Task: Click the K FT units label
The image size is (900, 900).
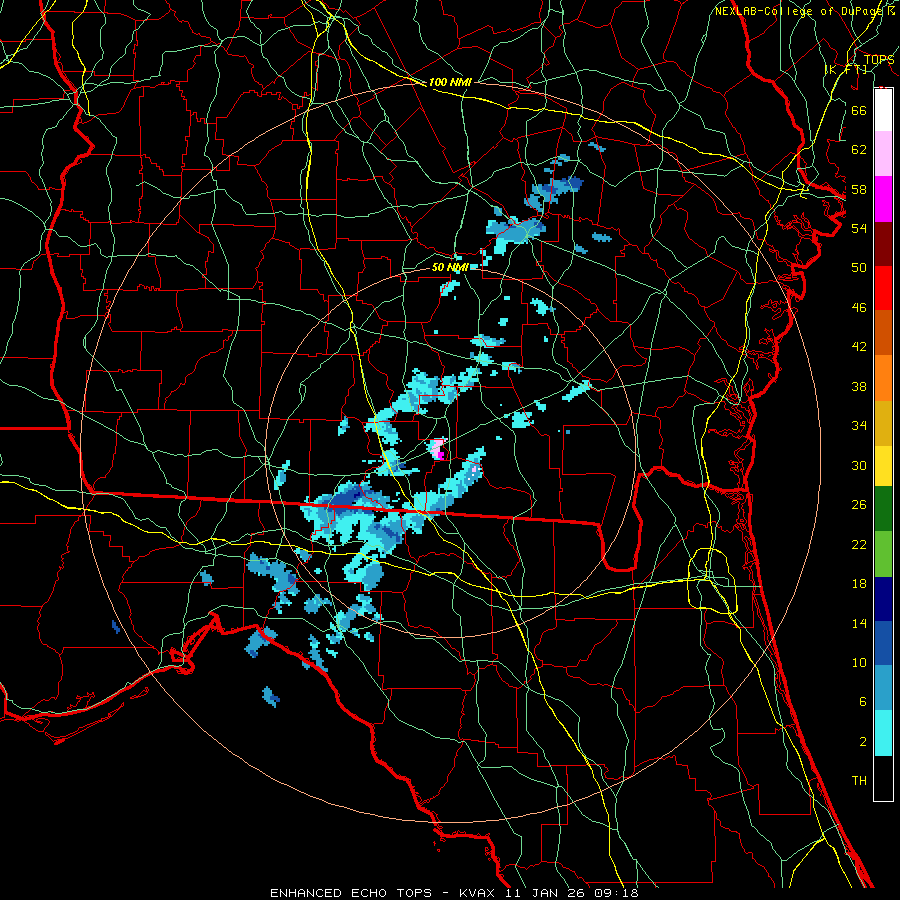Action: (x=846, y=69)
